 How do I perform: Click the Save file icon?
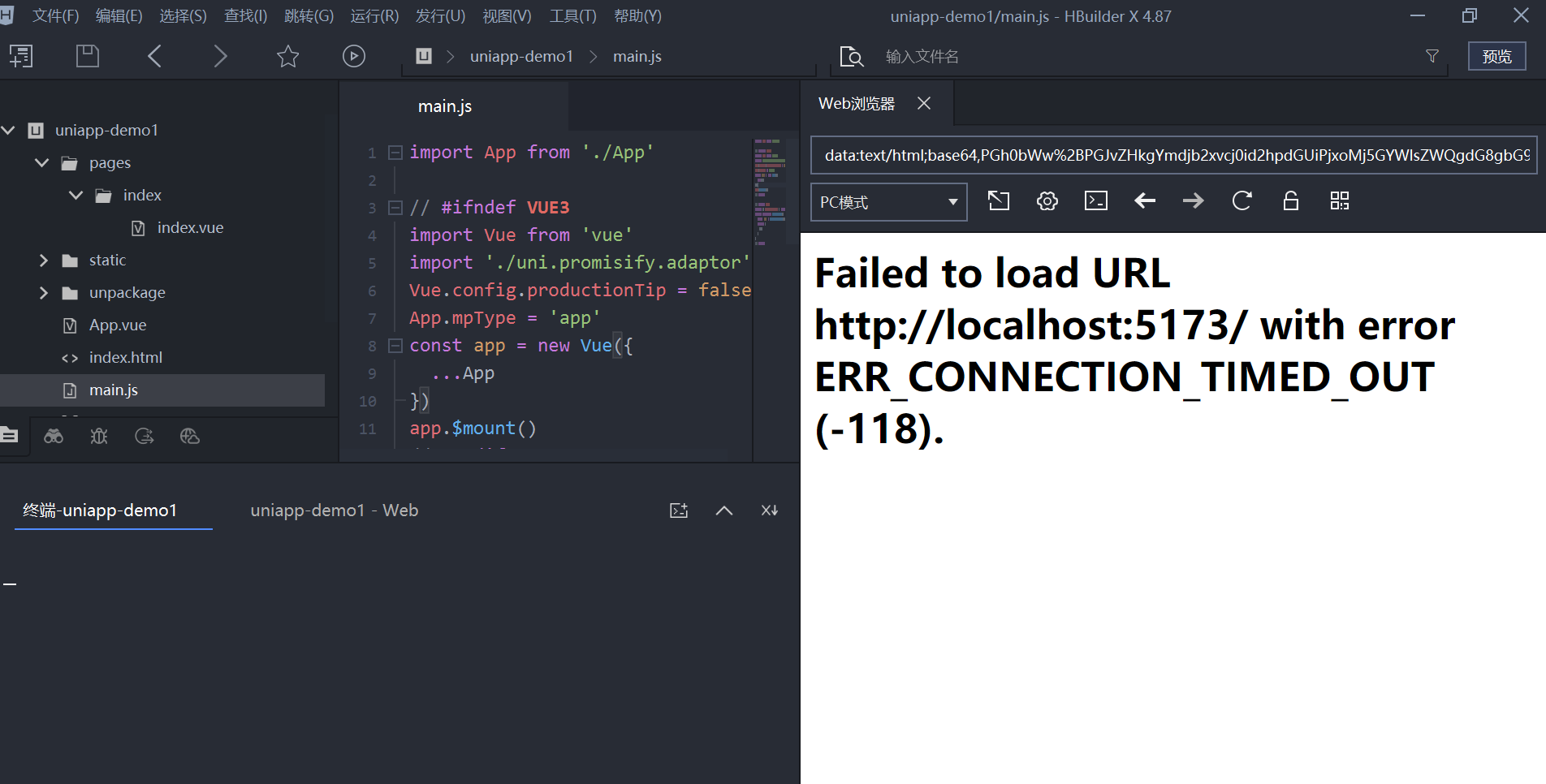click(87, 56)
